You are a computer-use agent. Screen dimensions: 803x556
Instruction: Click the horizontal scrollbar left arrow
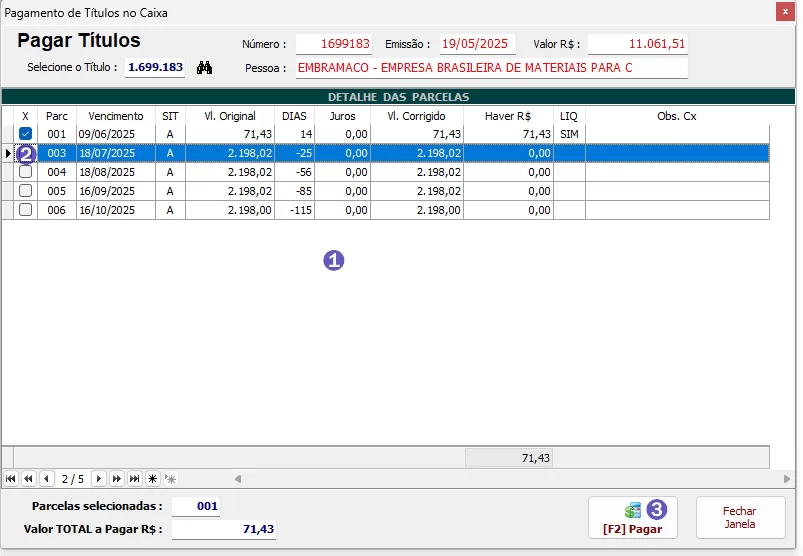pyautogui.click(x=238, y=479)
